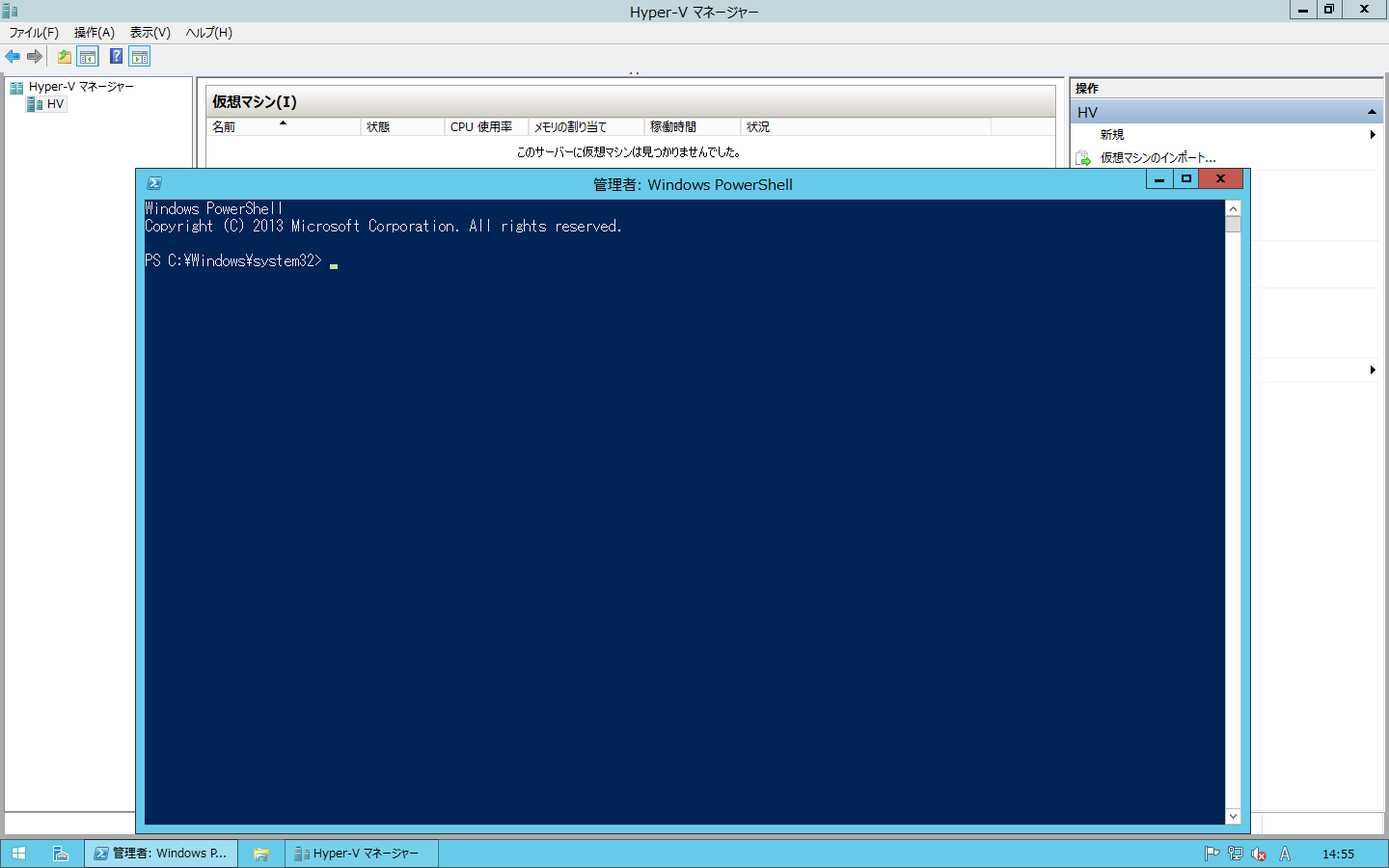
Task: Click 新規 in the Actions pane
Action: [1112, 135]
